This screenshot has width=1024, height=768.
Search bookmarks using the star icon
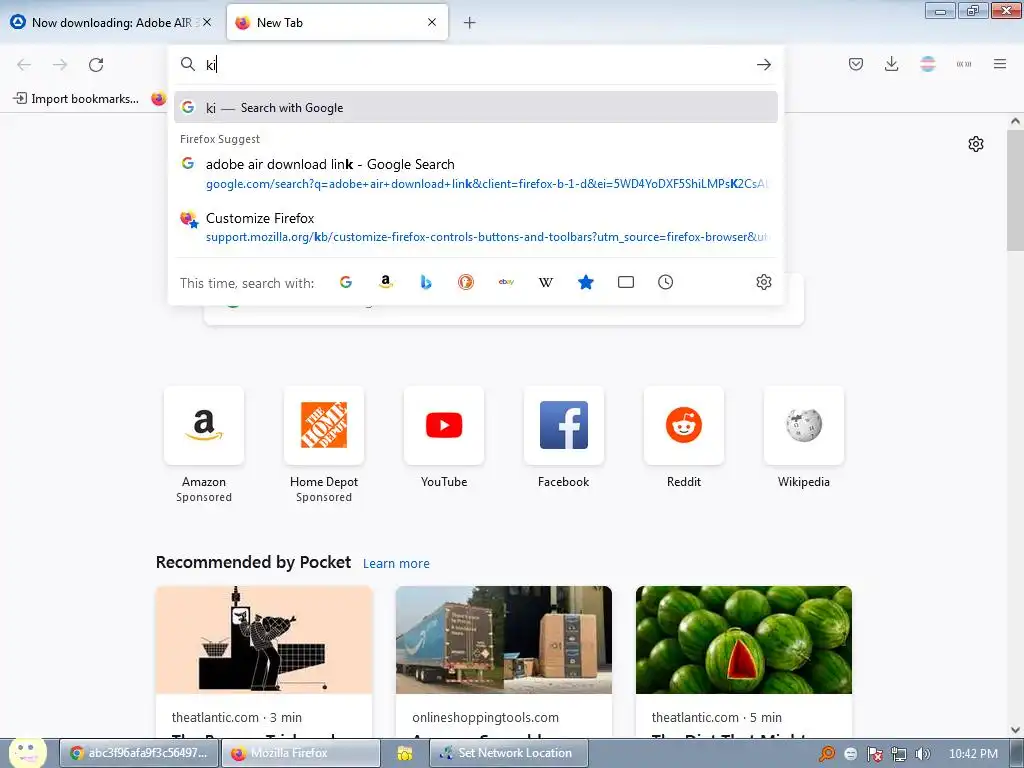click(x=586, y=282)
